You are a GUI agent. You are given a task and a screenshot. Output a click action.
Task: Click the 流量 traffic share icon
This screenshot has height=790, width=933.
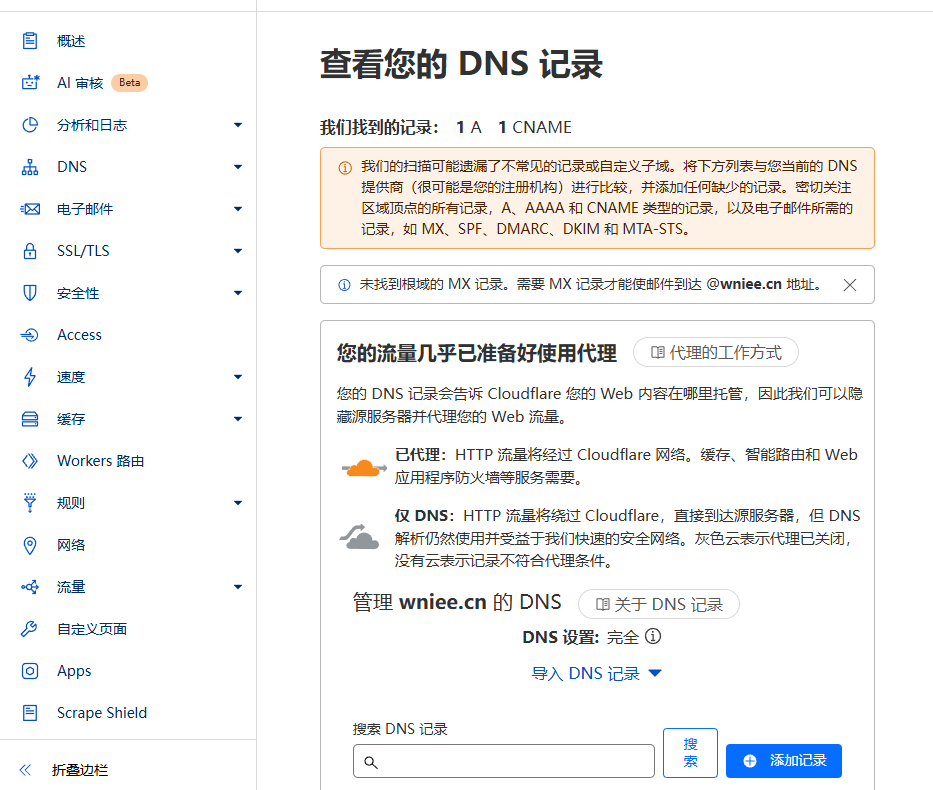30,587
